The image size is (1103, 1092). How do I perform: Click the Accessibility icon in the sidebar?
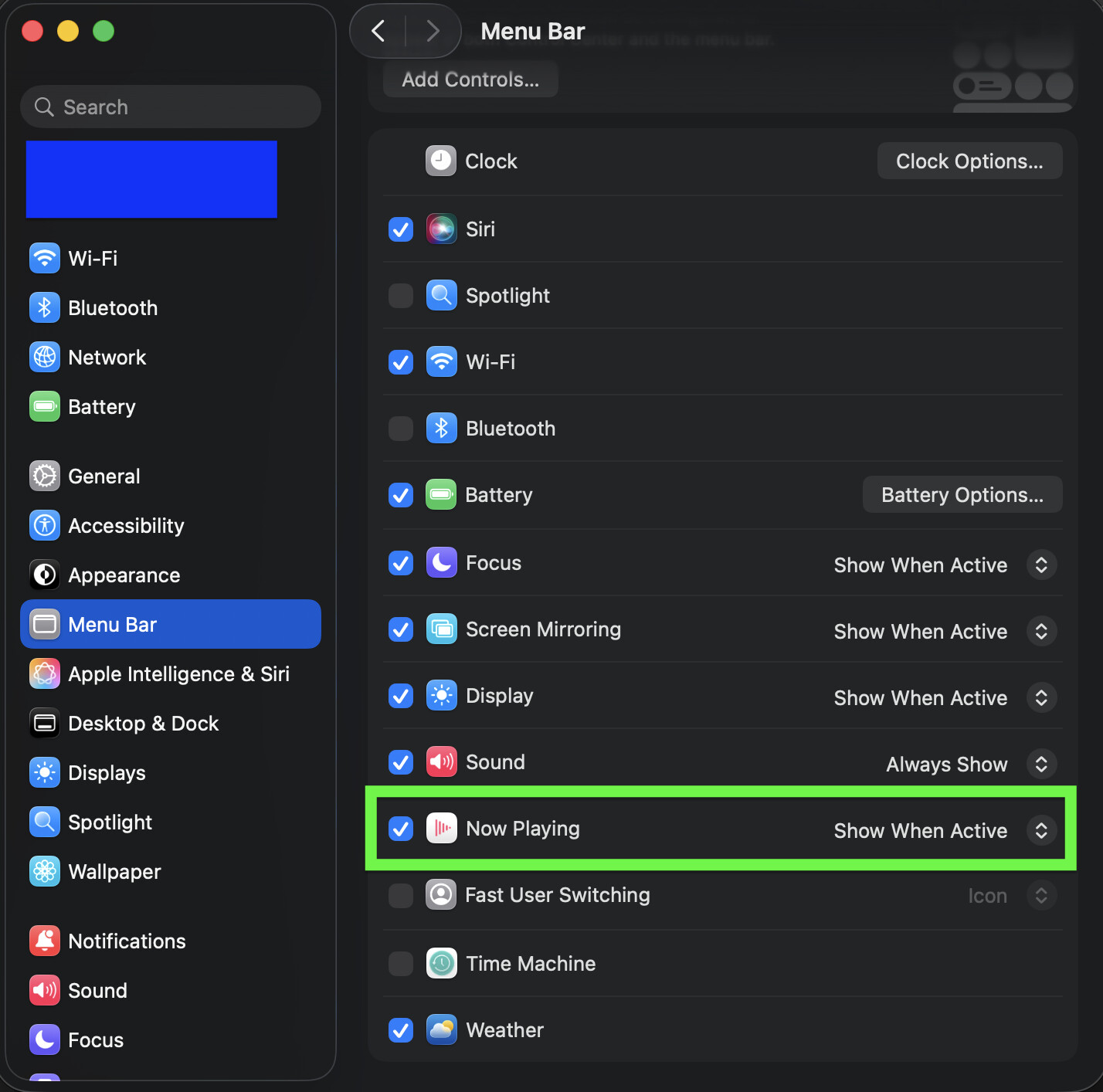45,525
